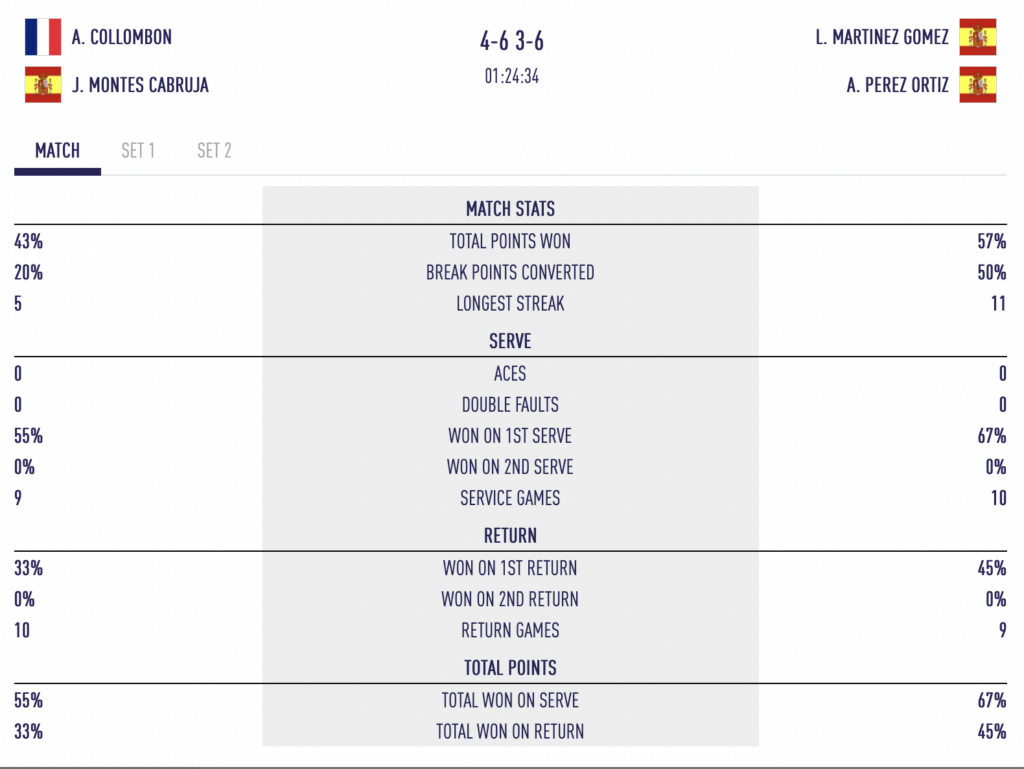Click the French flag beside A. Collombon

coord(43,37)
